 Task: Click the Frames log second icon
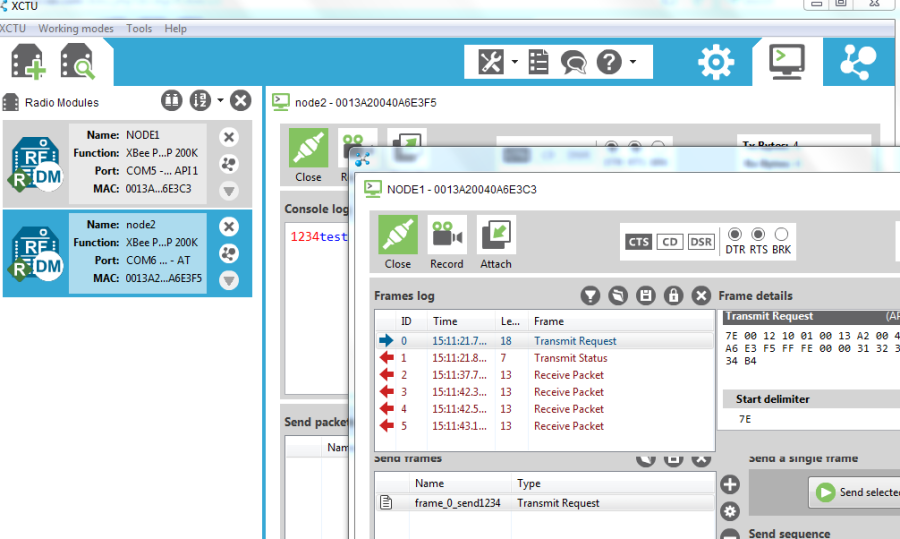pos(618,296)
